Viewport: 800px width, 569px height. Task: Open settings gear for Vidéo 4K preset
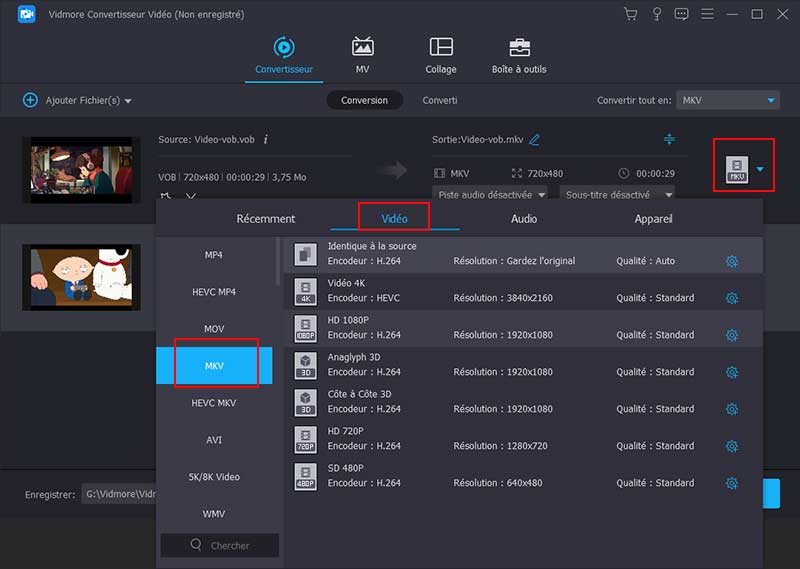click(731, 298)
